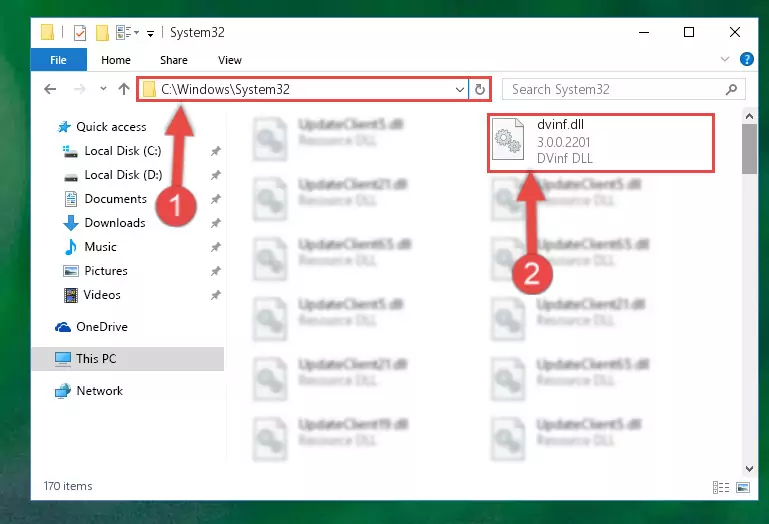769x524 pixels.
Task: Click pin icon next to Music
Action: pyautogui.click(x=215, y=247)
